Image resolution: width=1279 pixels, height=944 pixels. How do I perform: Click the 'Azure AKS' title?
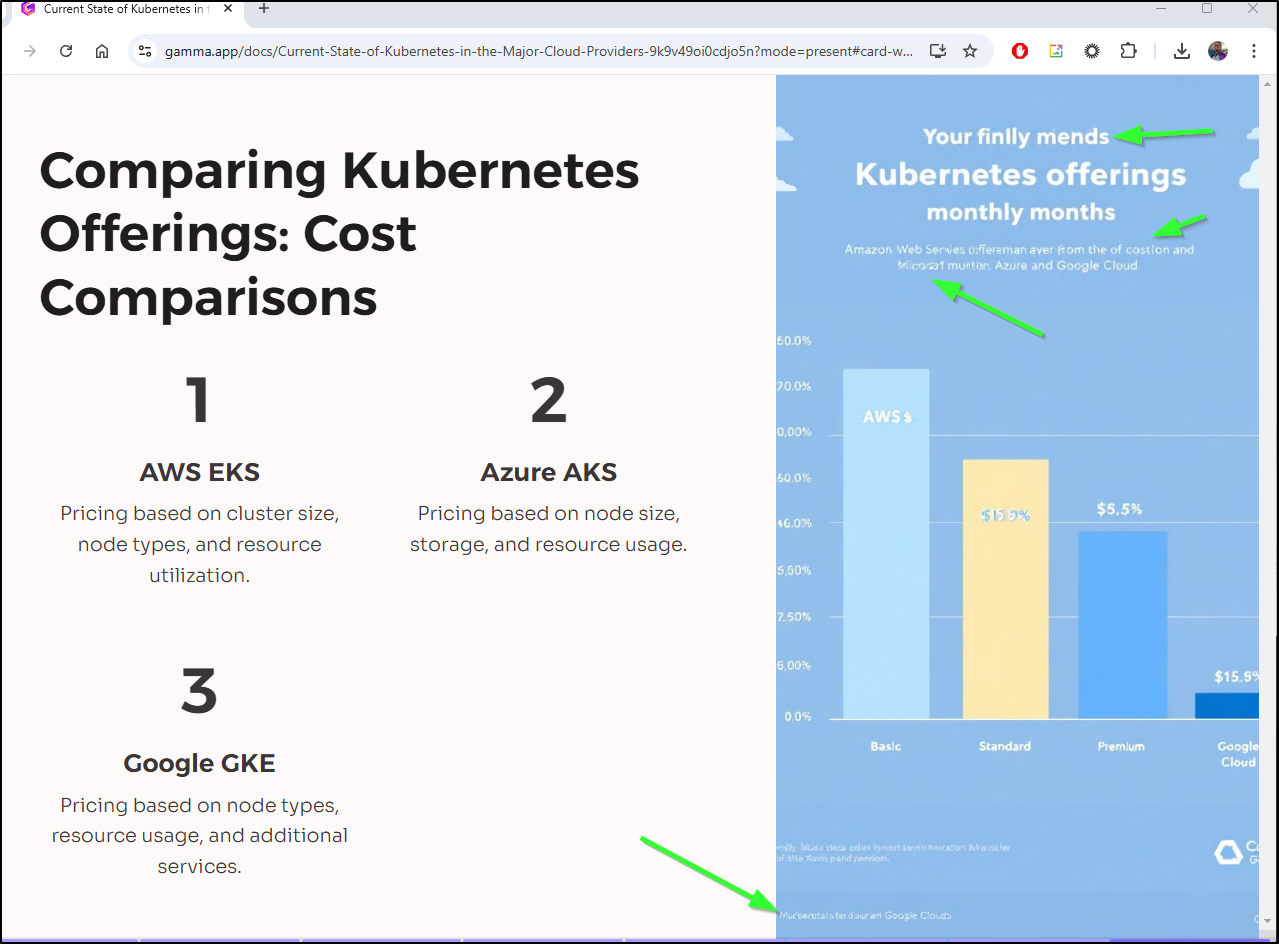(x=549, y=472)
